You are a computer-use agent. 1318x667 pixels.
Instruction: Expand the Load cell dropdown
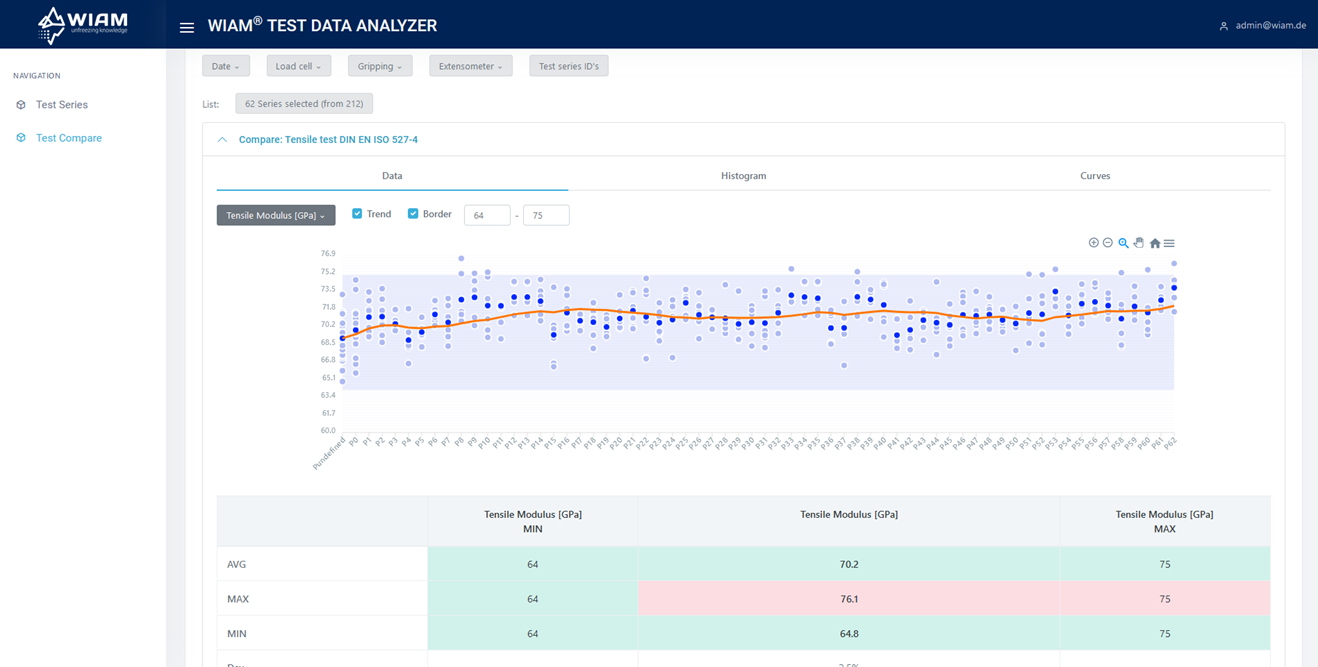[298, 66]
